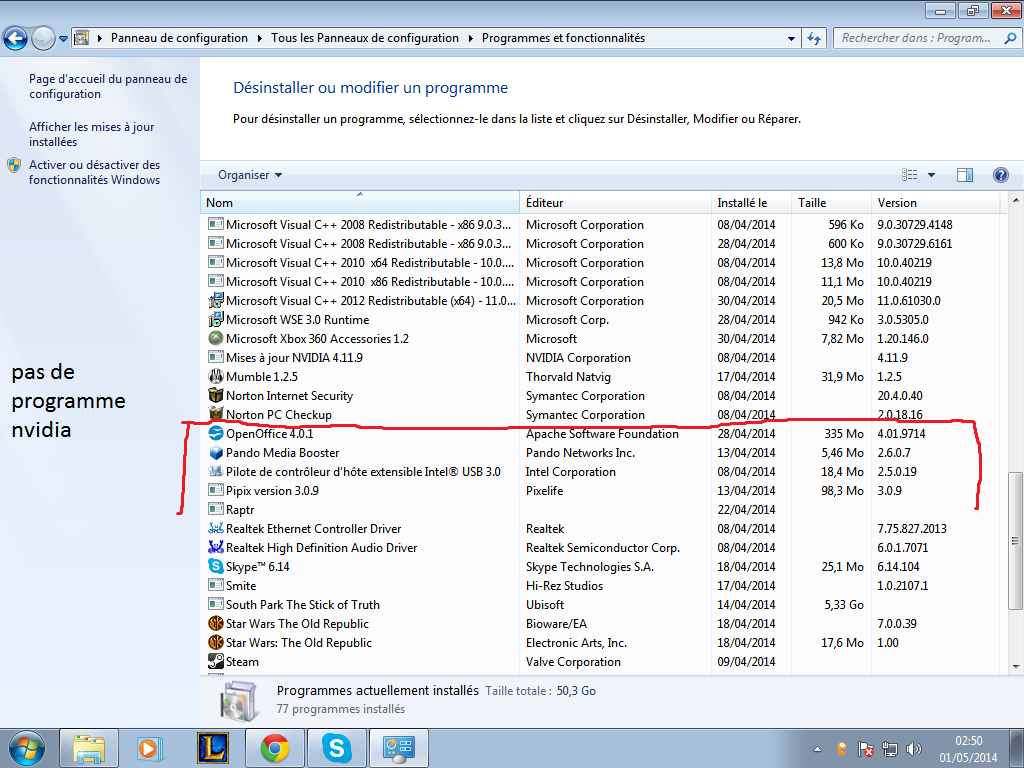The width and height of the screenshot is (1024, 768).
Task: Open the Windows Start menu
Action: (26, 748)
